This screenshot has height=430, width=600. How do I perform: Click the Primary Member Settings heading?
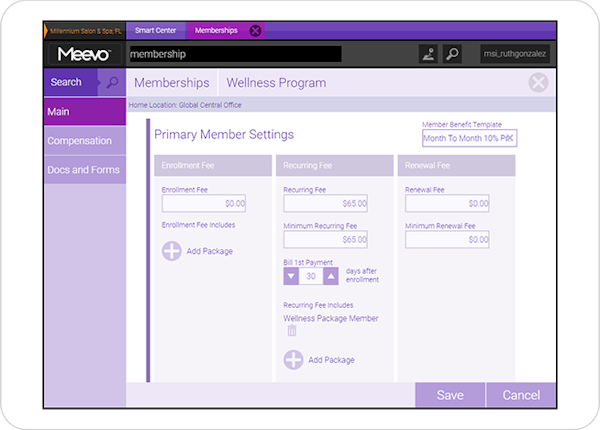pos(224,135)
